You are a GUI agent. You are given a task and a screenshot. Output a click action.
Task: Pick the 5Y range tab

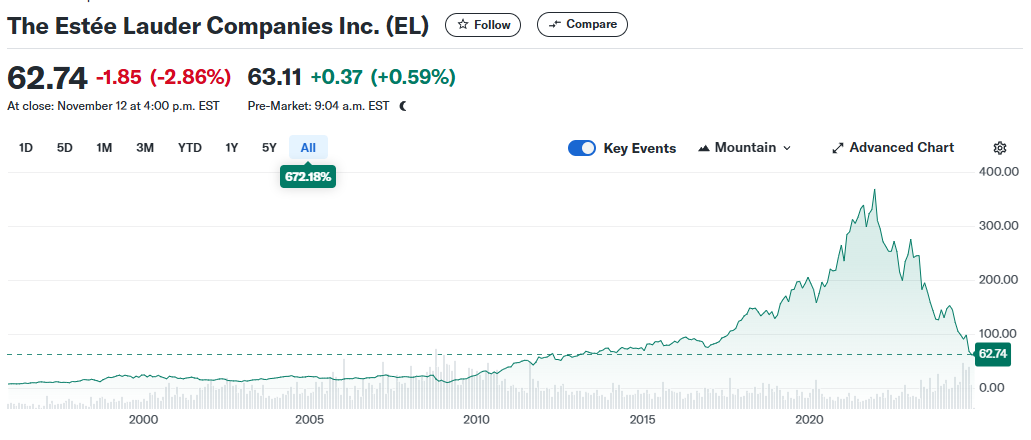pos(269,147)
